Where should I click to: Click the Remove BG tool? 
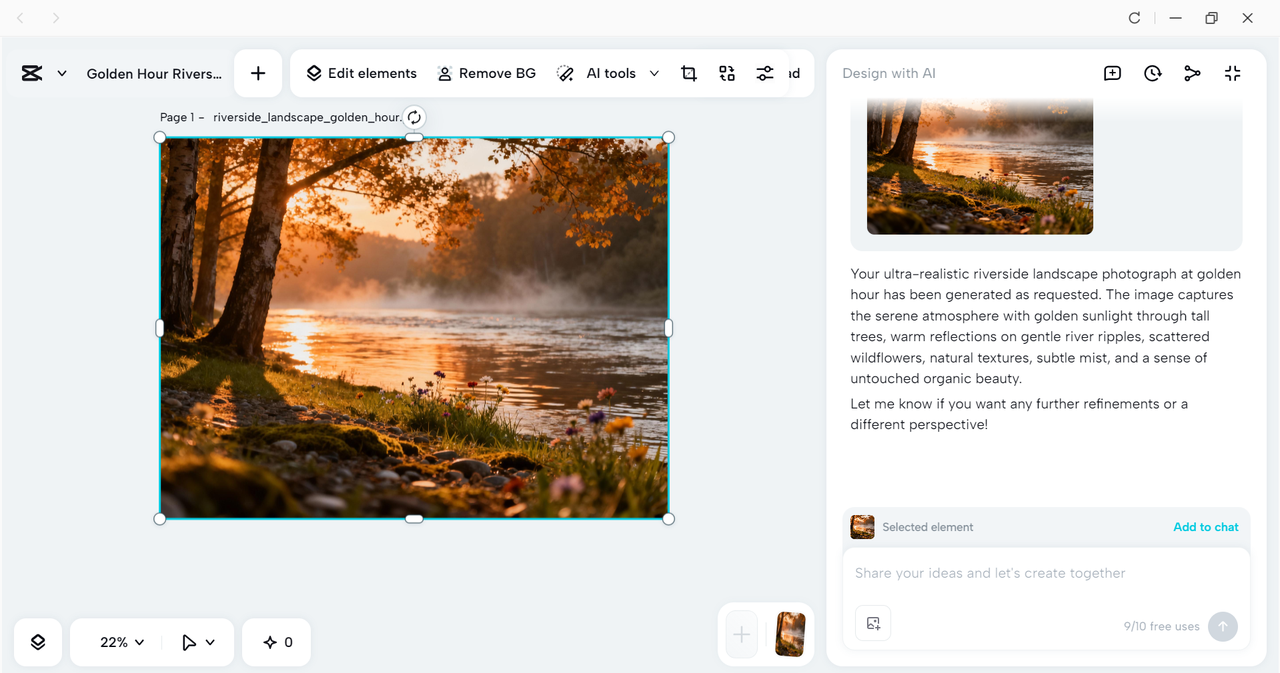point(486,72)
